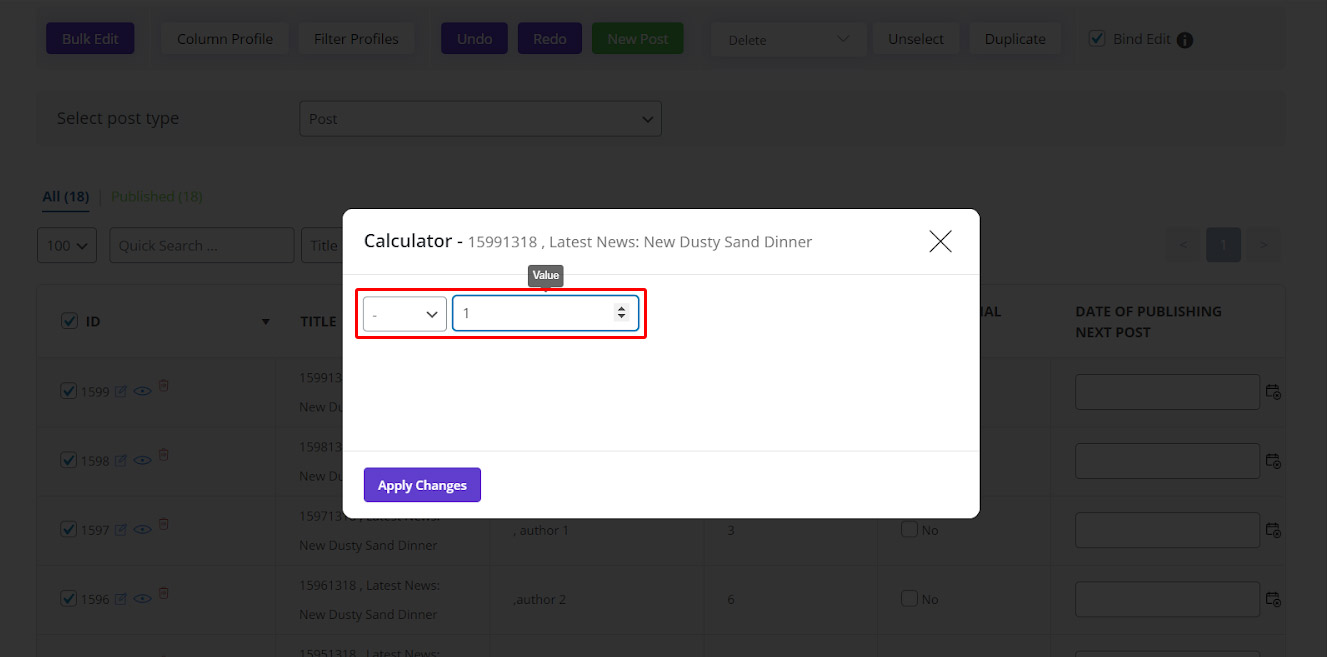Open the Select post type dropdown
The height and width of the screenshot is (657, 1327).
coord(480,118)
